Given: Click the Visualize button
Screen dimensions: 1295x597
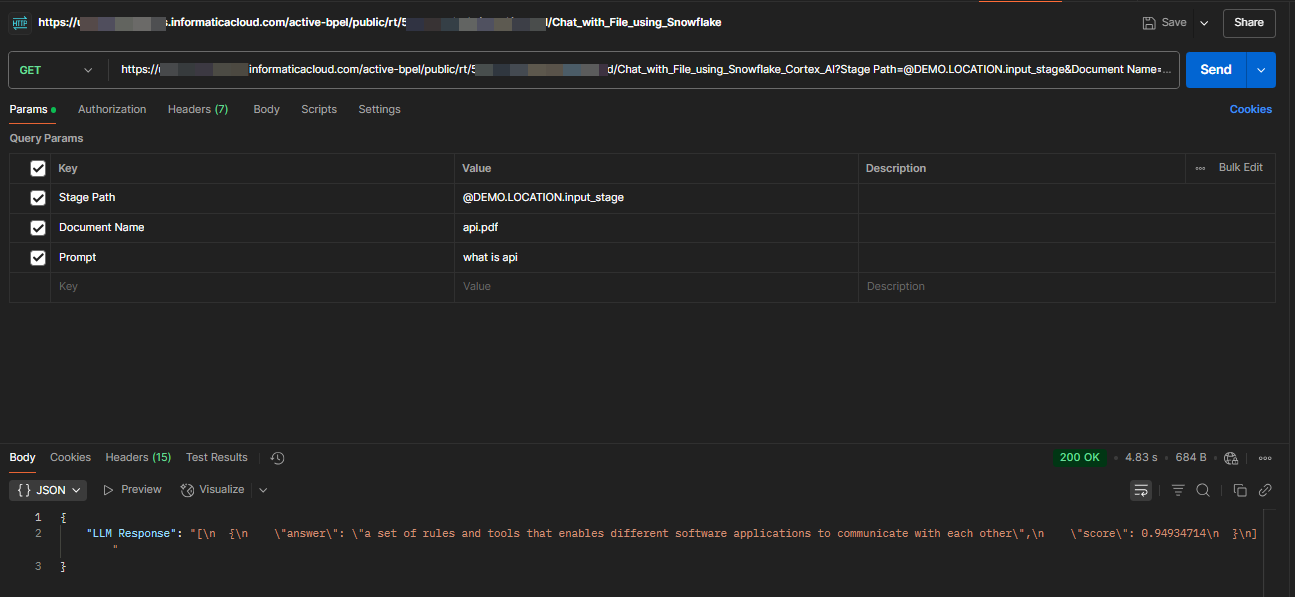Looking at the screenshot, I should click(x=212, y=490).
